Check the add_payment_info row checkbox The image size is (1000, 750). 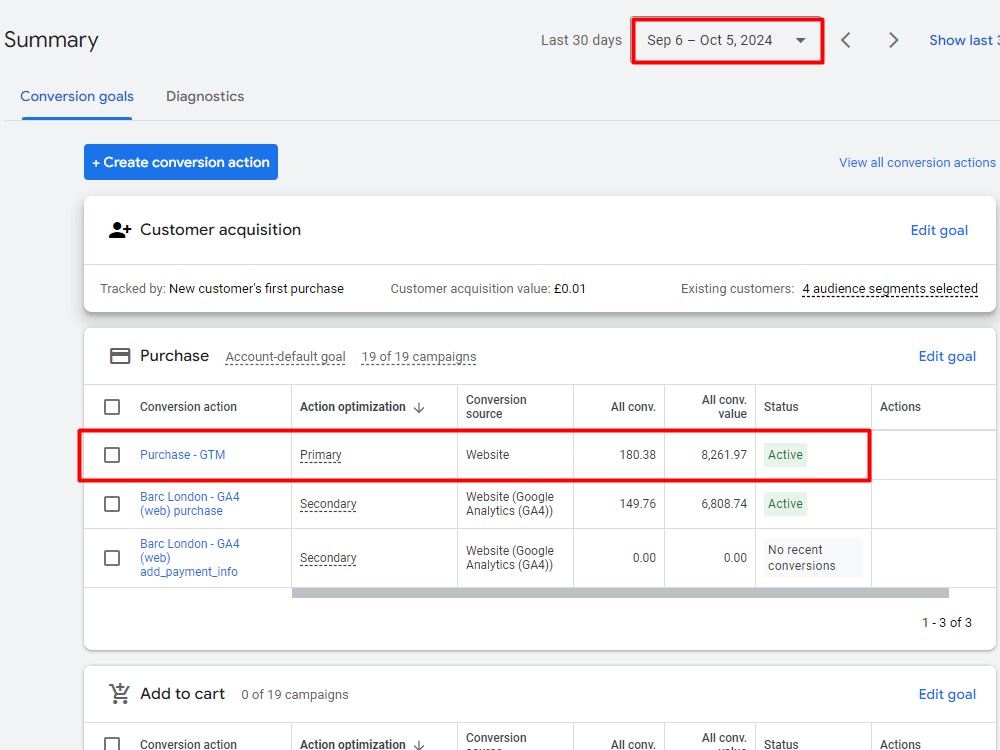point(112,558)
